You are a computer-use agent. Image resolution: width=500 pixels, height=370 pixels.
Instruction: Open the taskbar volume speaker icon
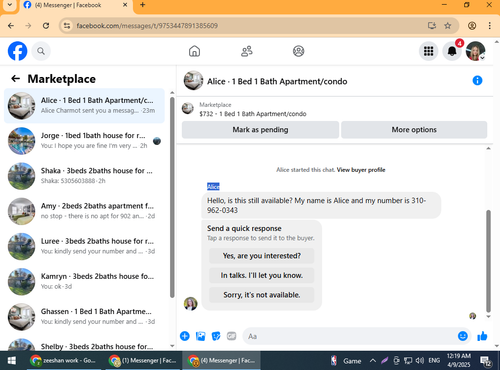tap(420, 360)
